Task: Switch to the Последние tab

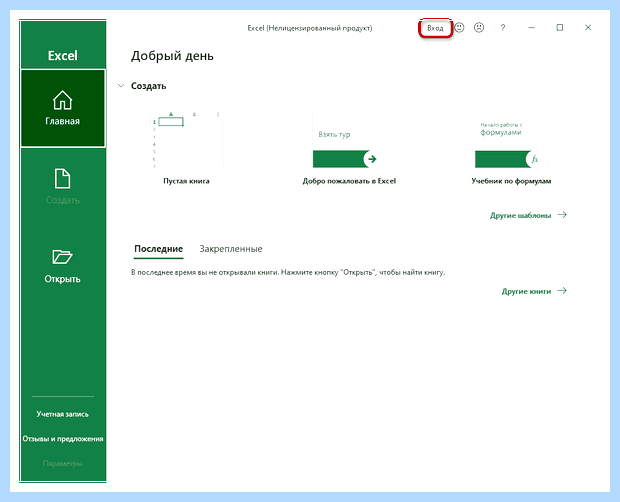Action: click(x=159, y=249)
